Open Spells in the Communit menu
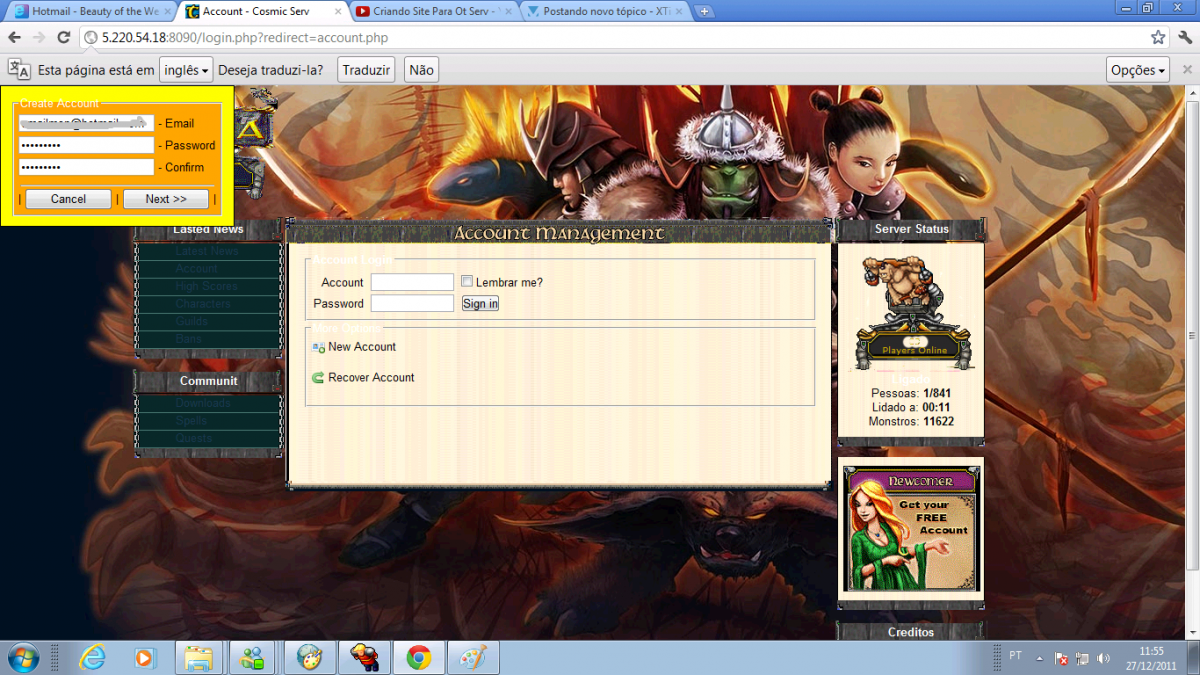1200x675 pixels. pos(208,421)
